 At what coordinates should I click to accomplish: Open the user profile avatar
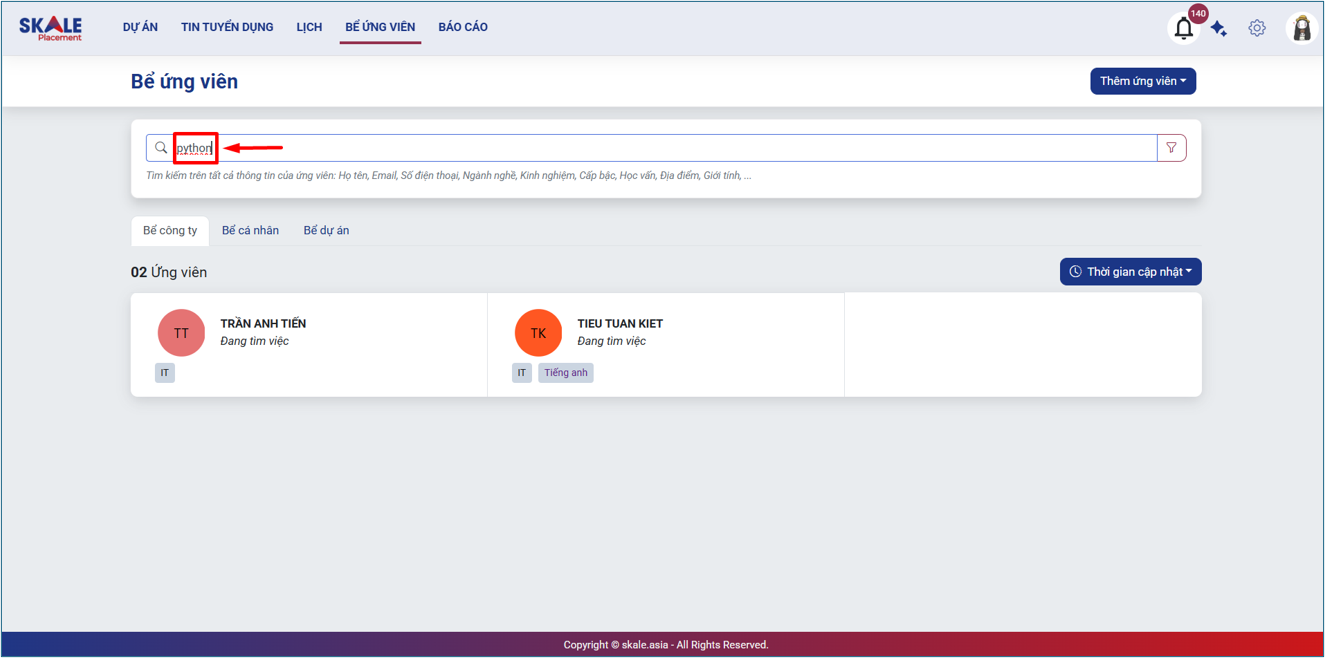pyautogui.click(x=1301, y=28)
